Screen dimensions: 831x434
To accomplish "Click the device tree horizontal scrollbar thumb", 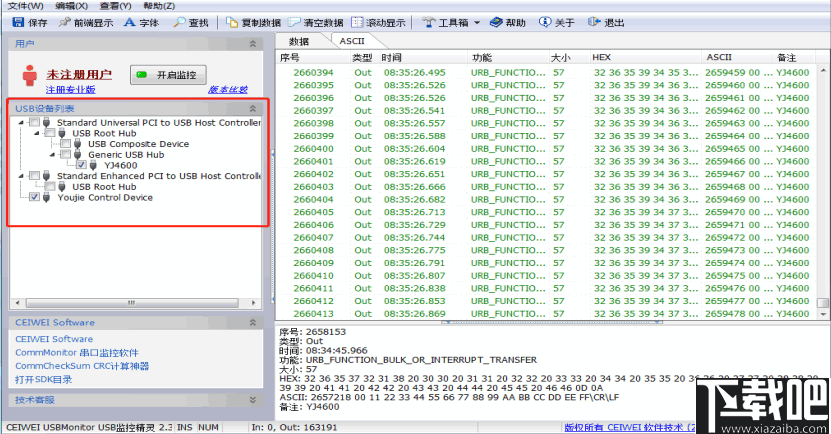I will pos(131,303).
